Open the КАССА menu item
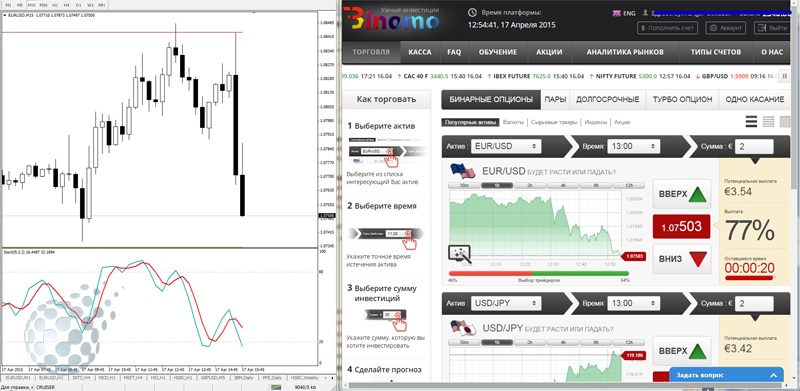Screen dimensions: 800x391 coord(420,52)
